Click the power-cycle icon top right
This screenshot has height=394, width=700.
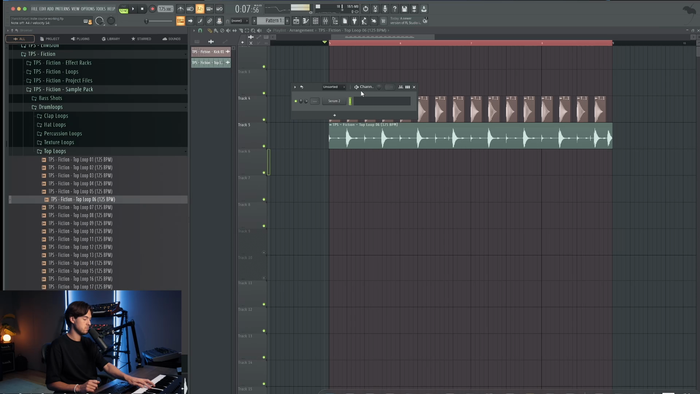[365, 9]
